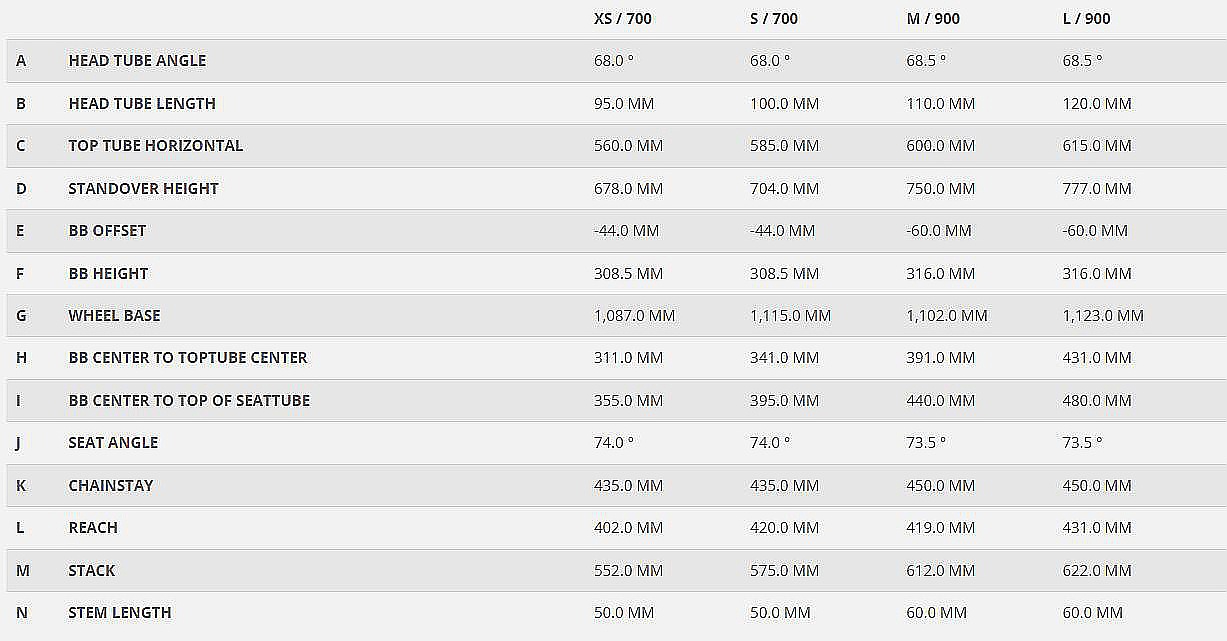Click the XS / 700 column header
The height and width of the screenshot is (641, 1227).
coord(622,18)
